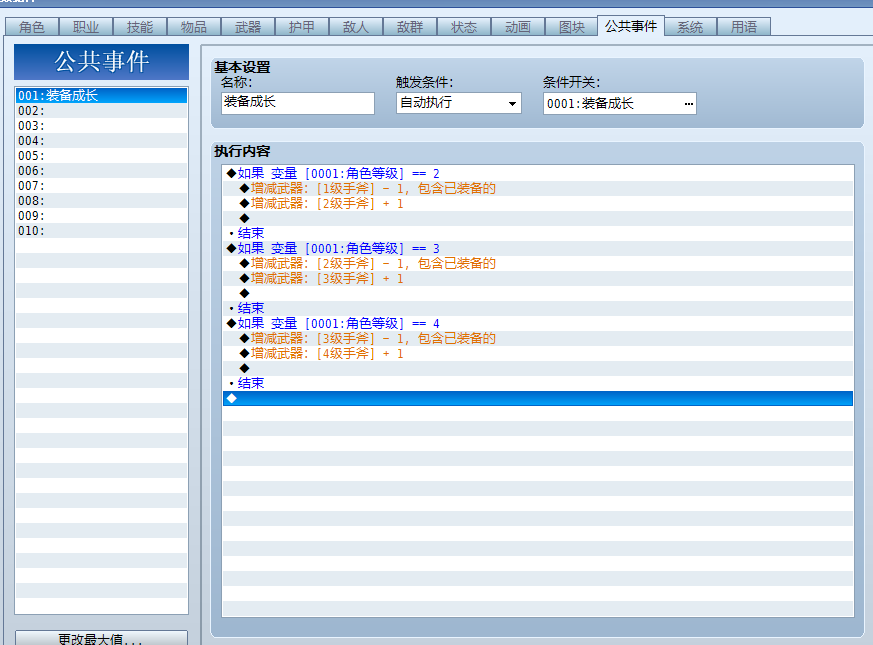Select the 结束 line after level 3 block
Screen dimensions: 873x645
[x=538, y=308]
